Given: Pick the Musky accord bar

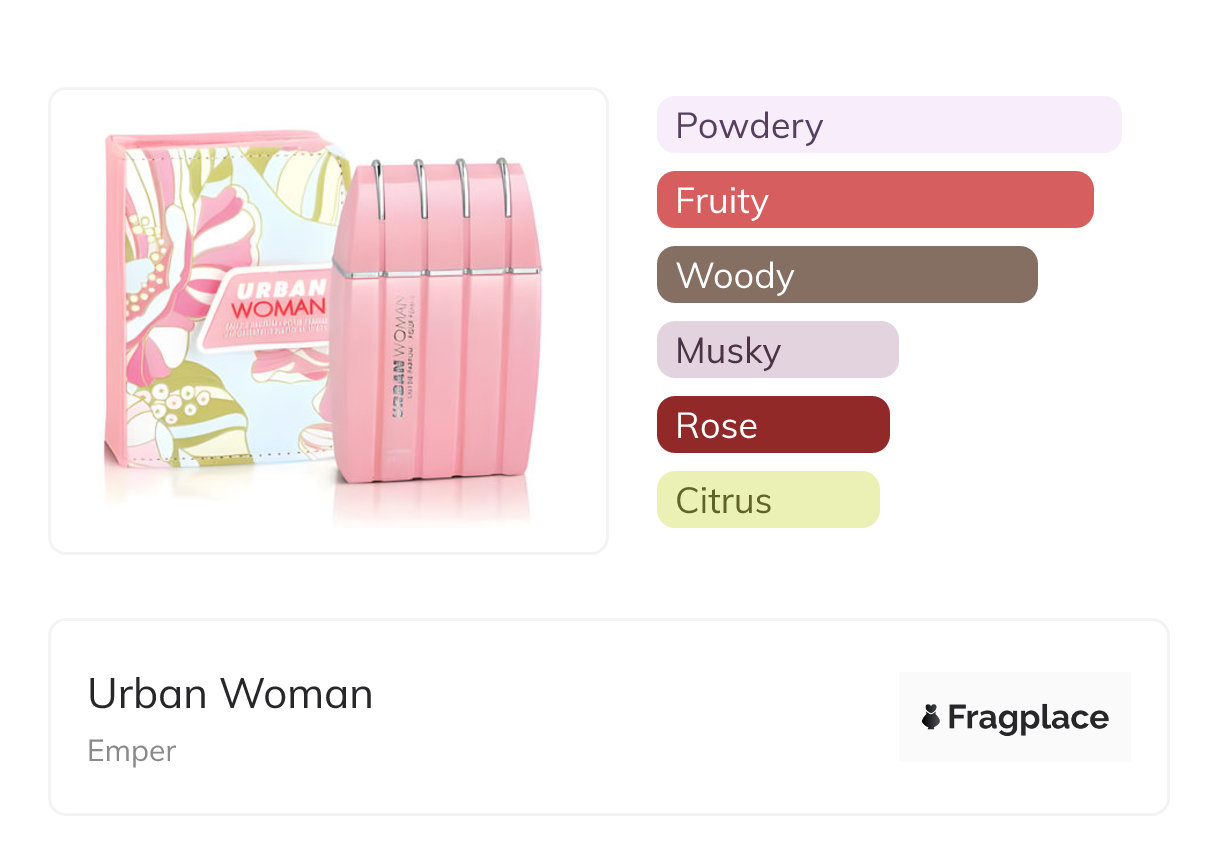Looking at the screenshot, I should click(777, 350).
